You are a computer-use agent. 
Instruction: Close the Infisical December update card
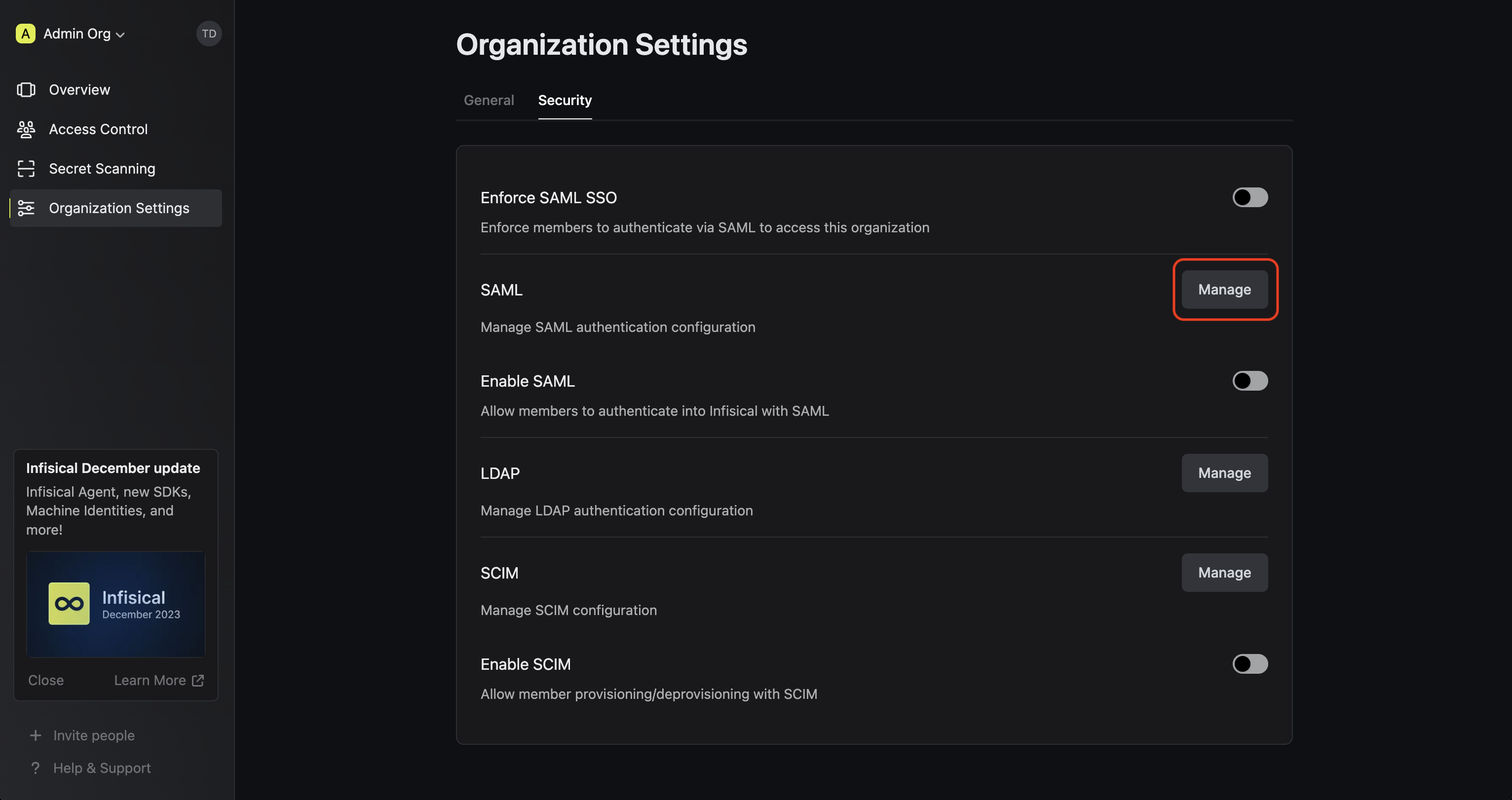pos(46,680)
